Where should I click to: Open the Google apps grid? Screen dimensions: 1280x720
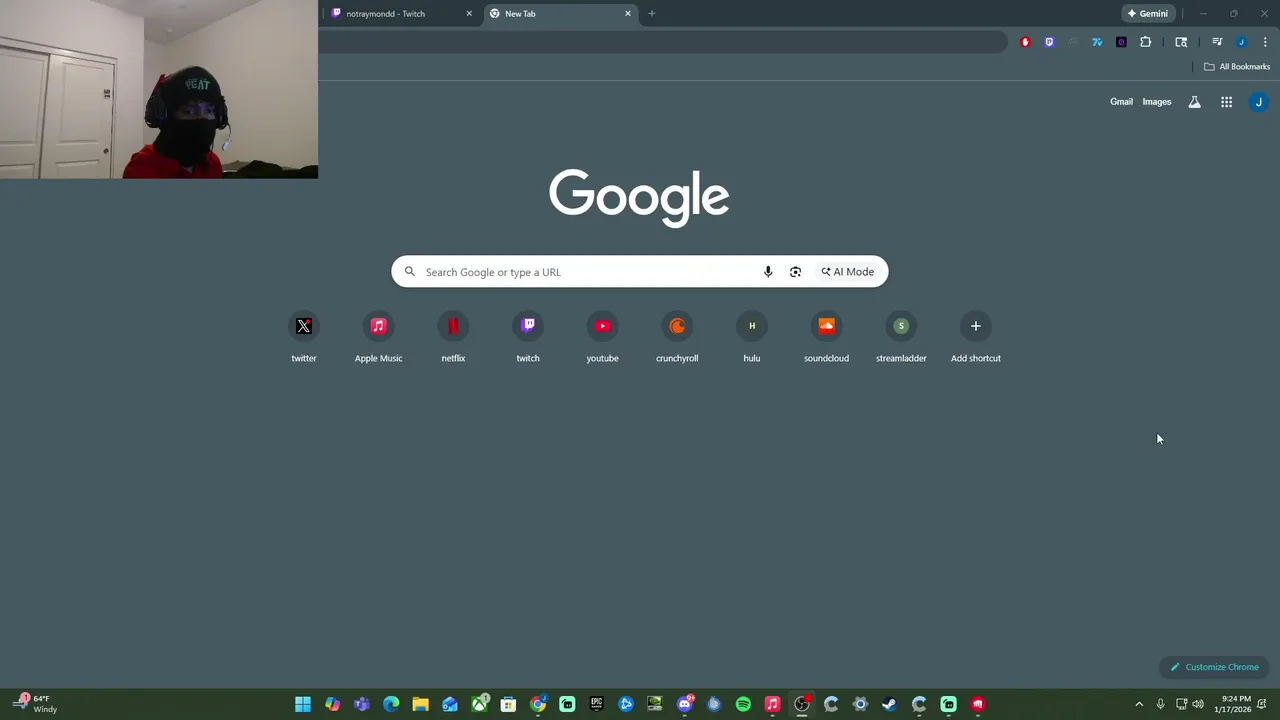(1226, 102)
